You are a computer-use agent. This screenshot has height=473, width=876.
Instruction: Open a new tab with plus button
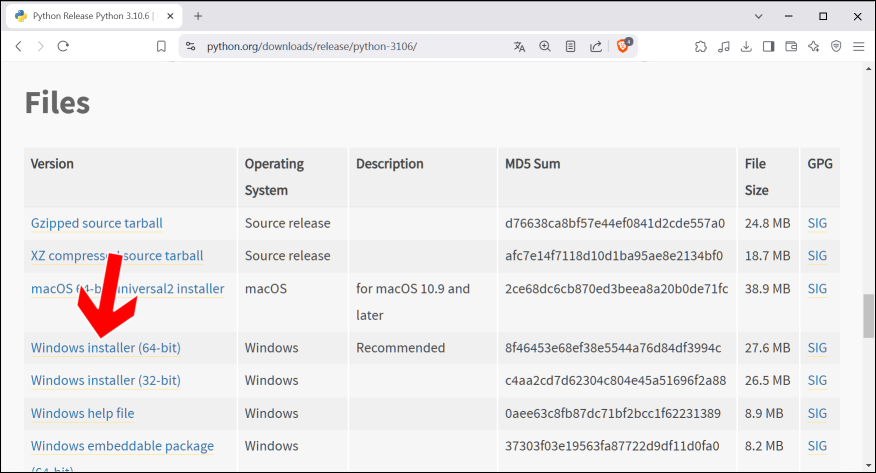tap(198, 16)
